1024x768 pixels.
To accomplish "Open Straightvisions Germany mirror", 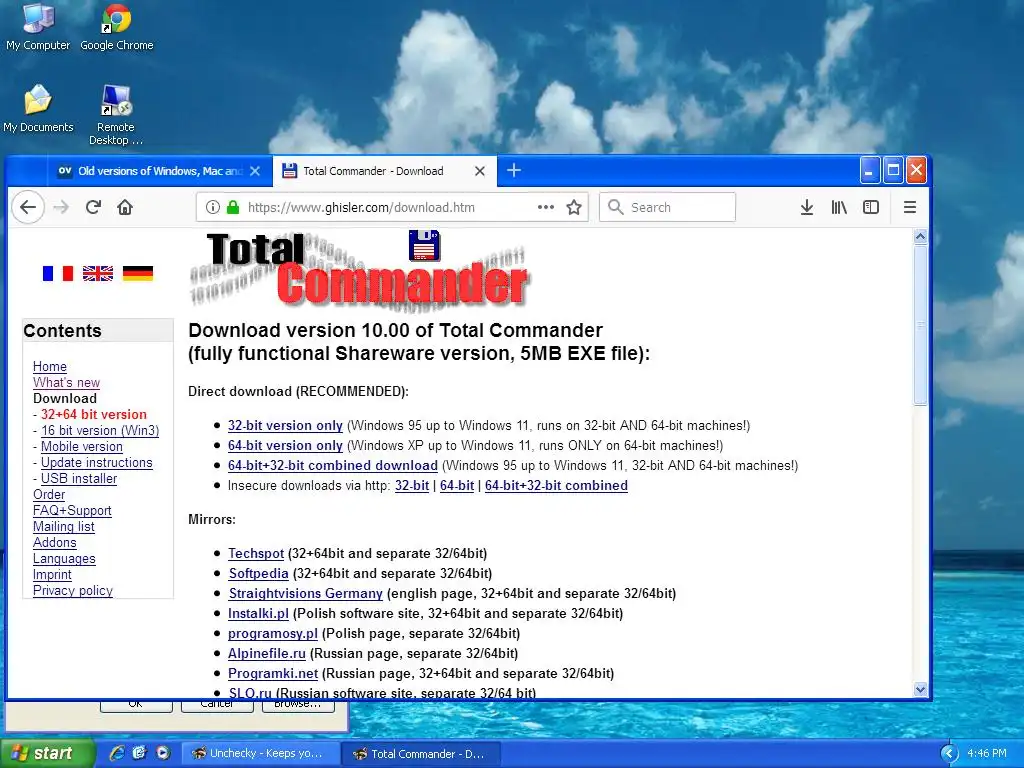I will (x=306, y=594).
